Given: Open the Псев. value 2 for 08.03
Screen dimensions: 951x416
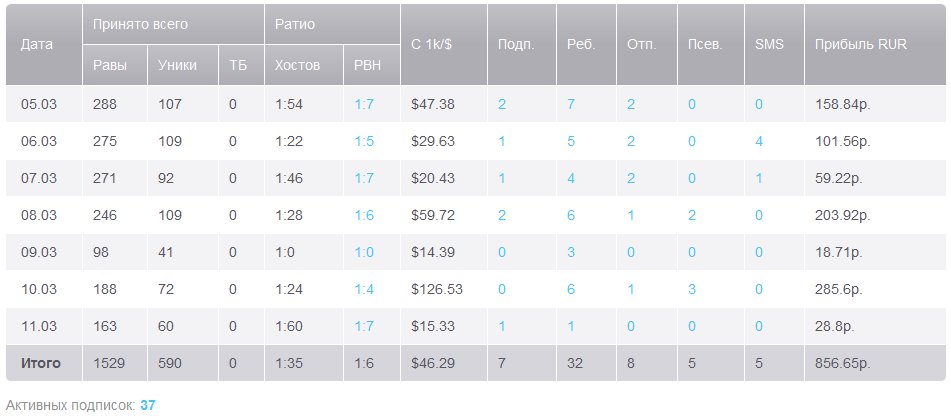Looking at the screenshot, I should [x=691, y=215].
